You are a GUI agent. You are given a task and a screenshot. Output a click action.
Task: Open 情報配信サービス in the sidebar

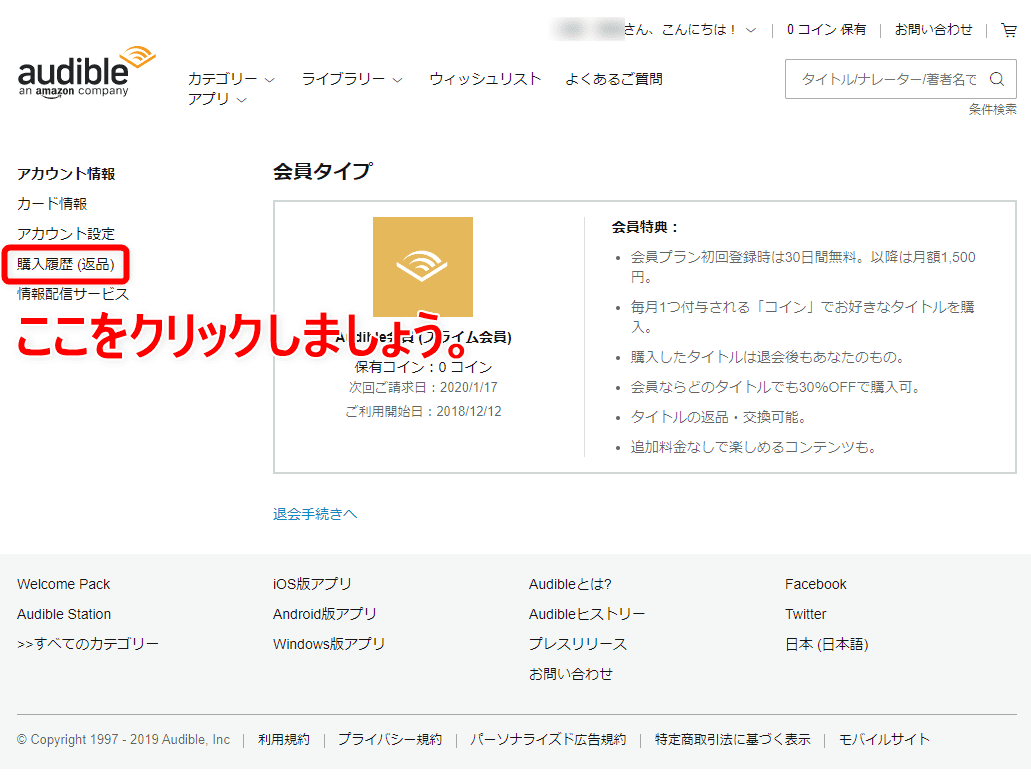coord(72,293)
